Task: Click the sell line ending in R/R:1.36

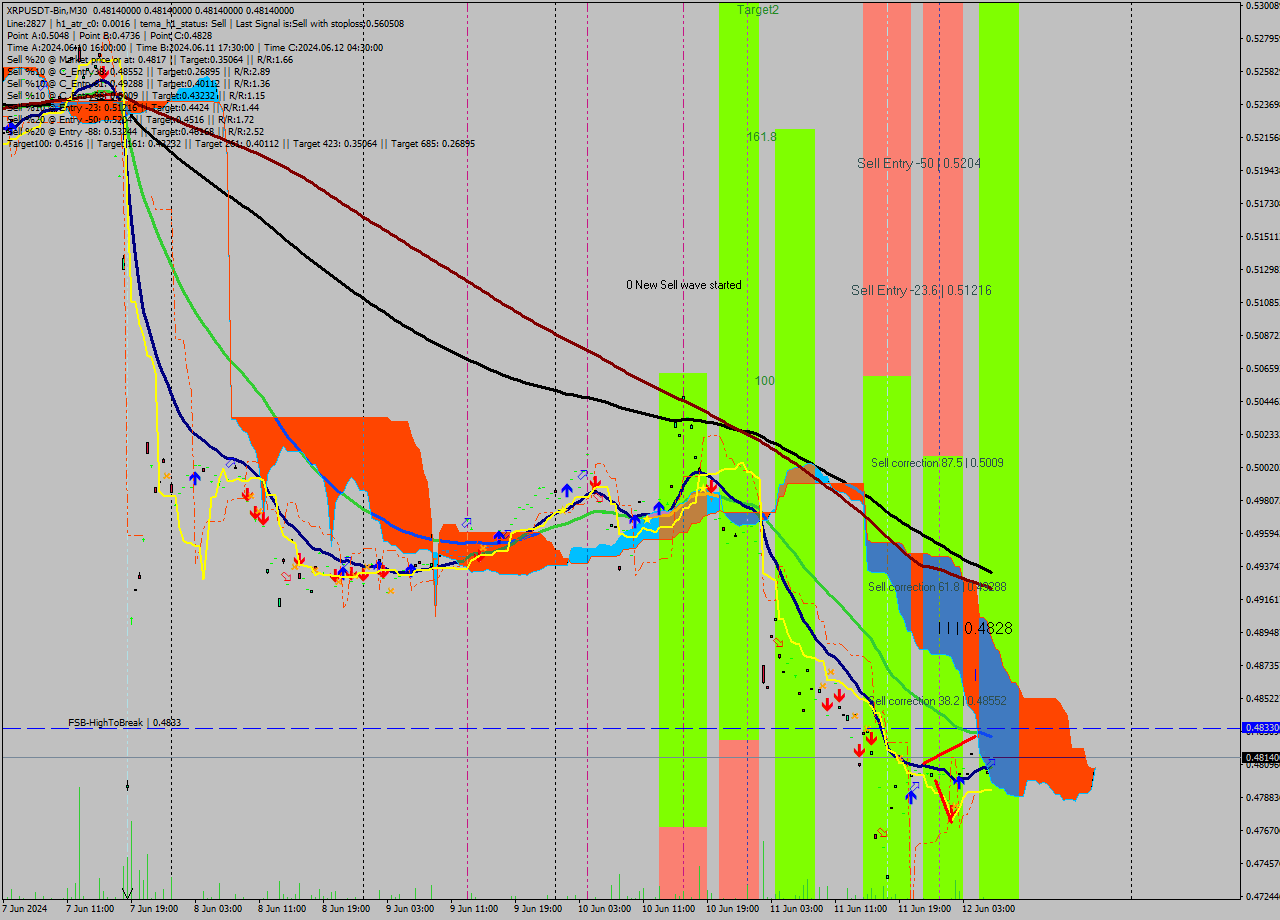Action: [x=138, y=83]
